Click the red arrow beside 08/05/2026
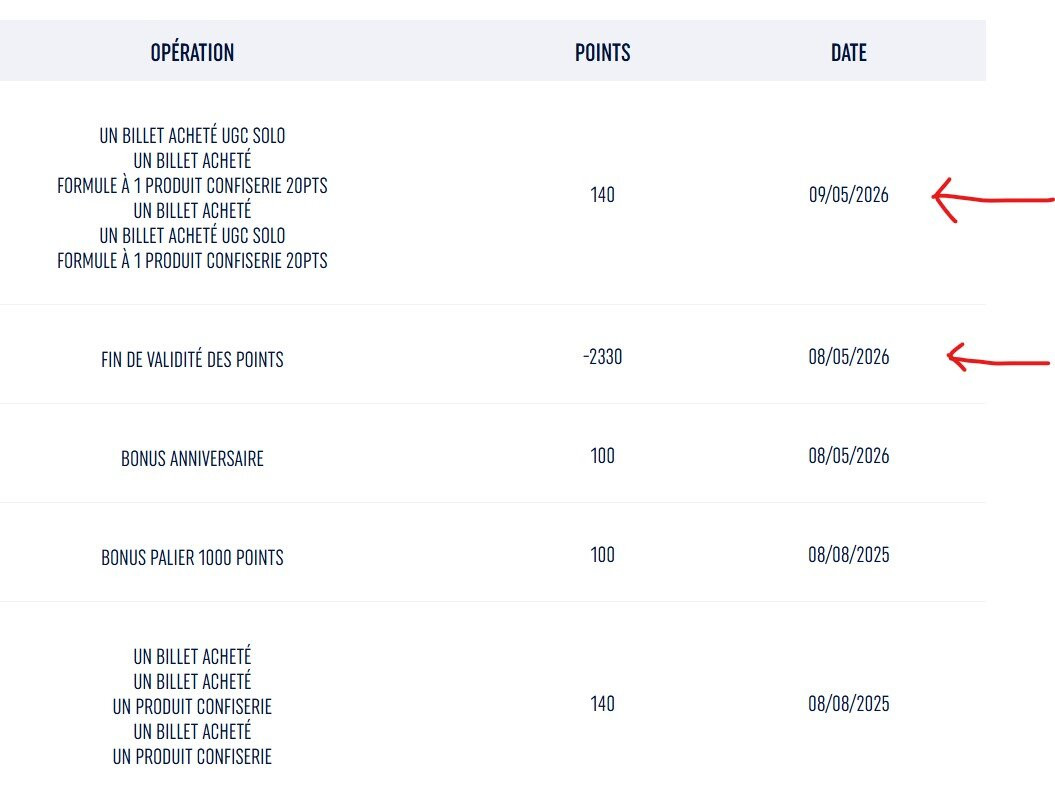The width and height of the screenshot is (1055, 785). pyautogui.click(x=998, y=357)
